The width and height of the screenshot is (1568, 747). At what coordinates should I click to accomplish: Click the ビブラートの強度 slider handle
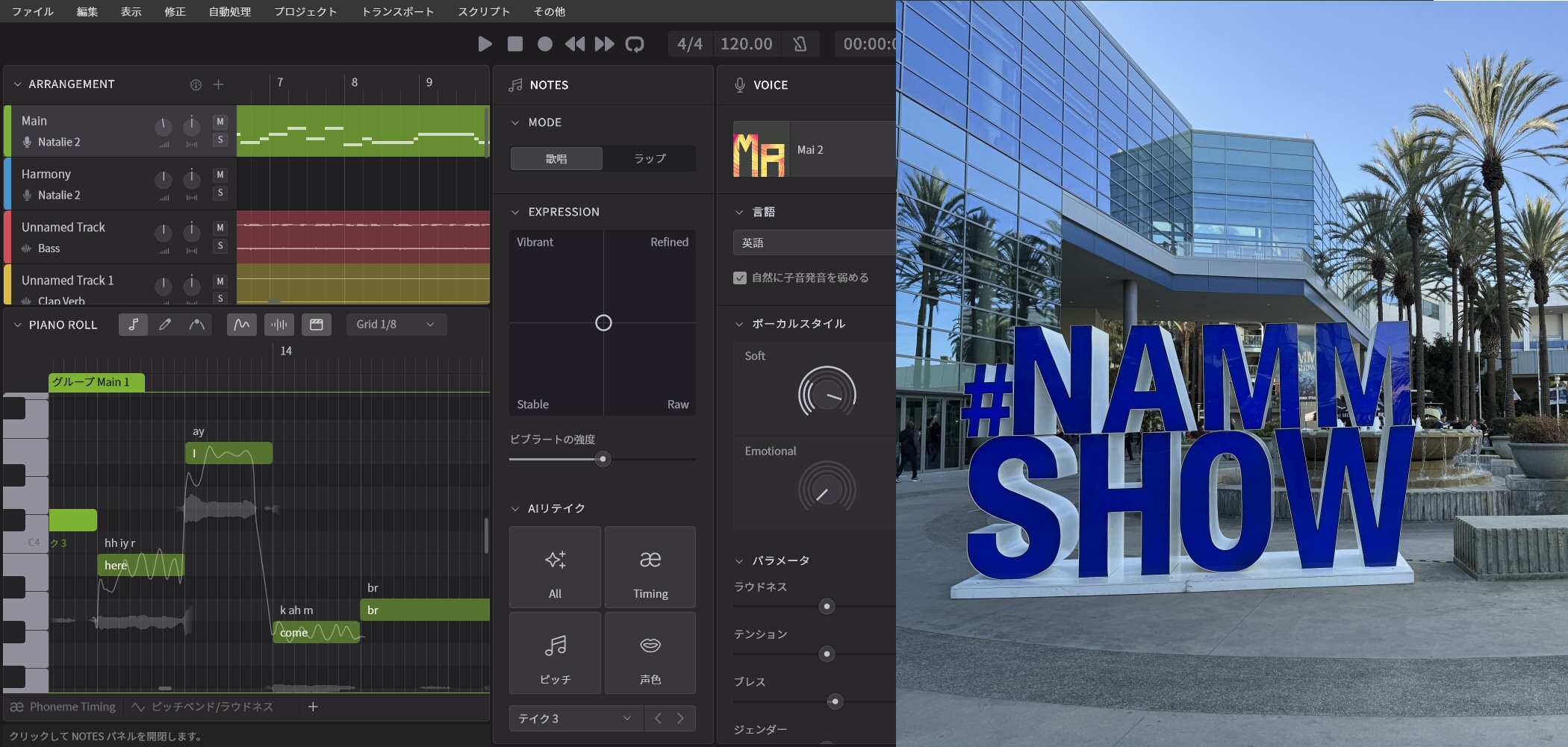pos(603,459)
